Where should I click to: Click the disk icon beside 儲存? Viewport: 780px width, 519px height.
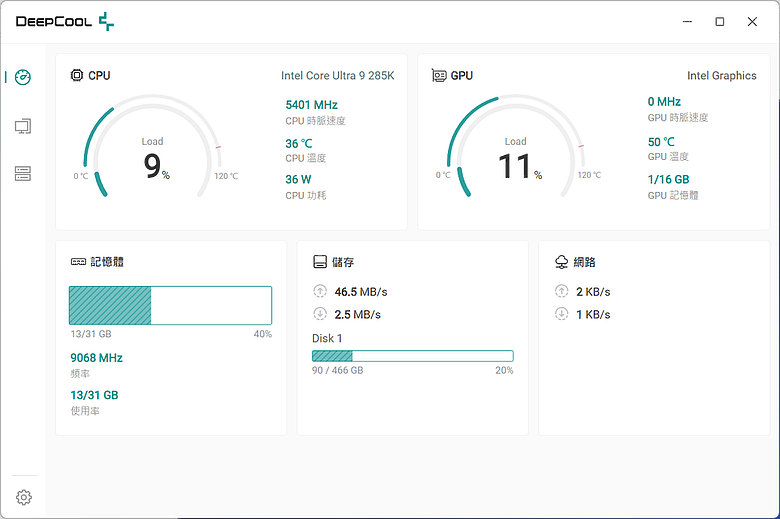[320, 262]
